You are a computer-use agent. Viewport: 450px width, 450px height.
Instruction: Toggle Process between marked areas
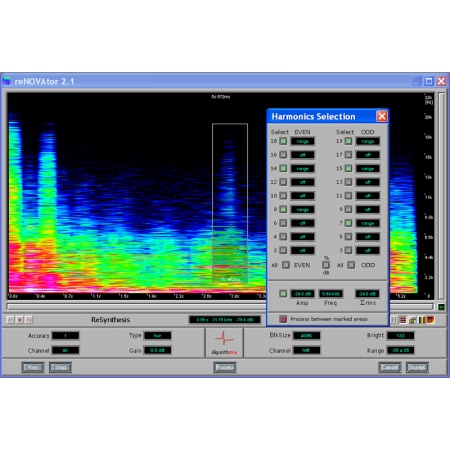pyautogui.click(x=283, y=319)
